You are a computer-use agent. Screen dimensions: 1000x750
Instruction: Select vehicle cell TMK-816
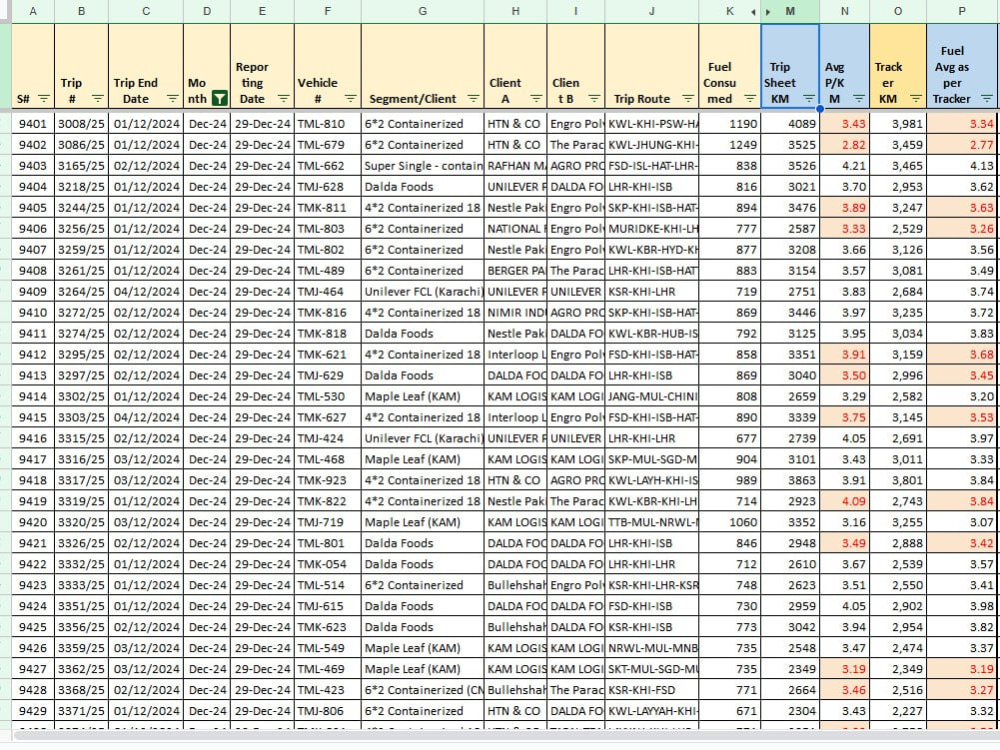(x=328, y=312)
